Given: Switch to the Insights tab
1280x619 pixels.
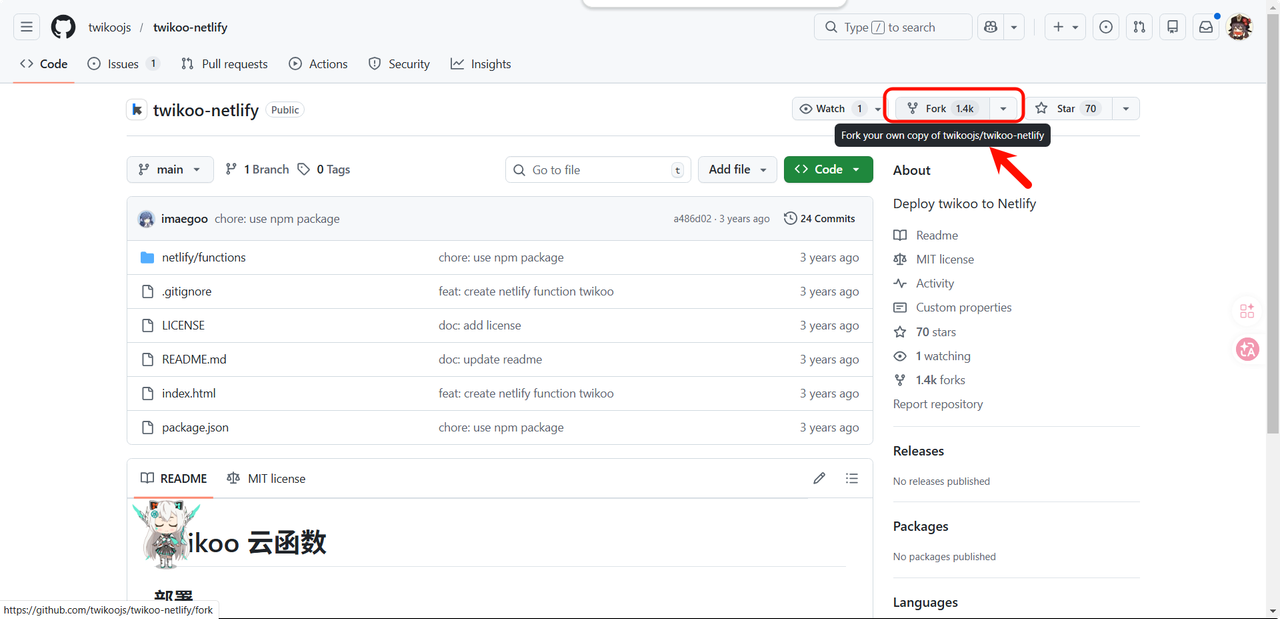Looking at the screenshot, I should [x=481, y=64].
